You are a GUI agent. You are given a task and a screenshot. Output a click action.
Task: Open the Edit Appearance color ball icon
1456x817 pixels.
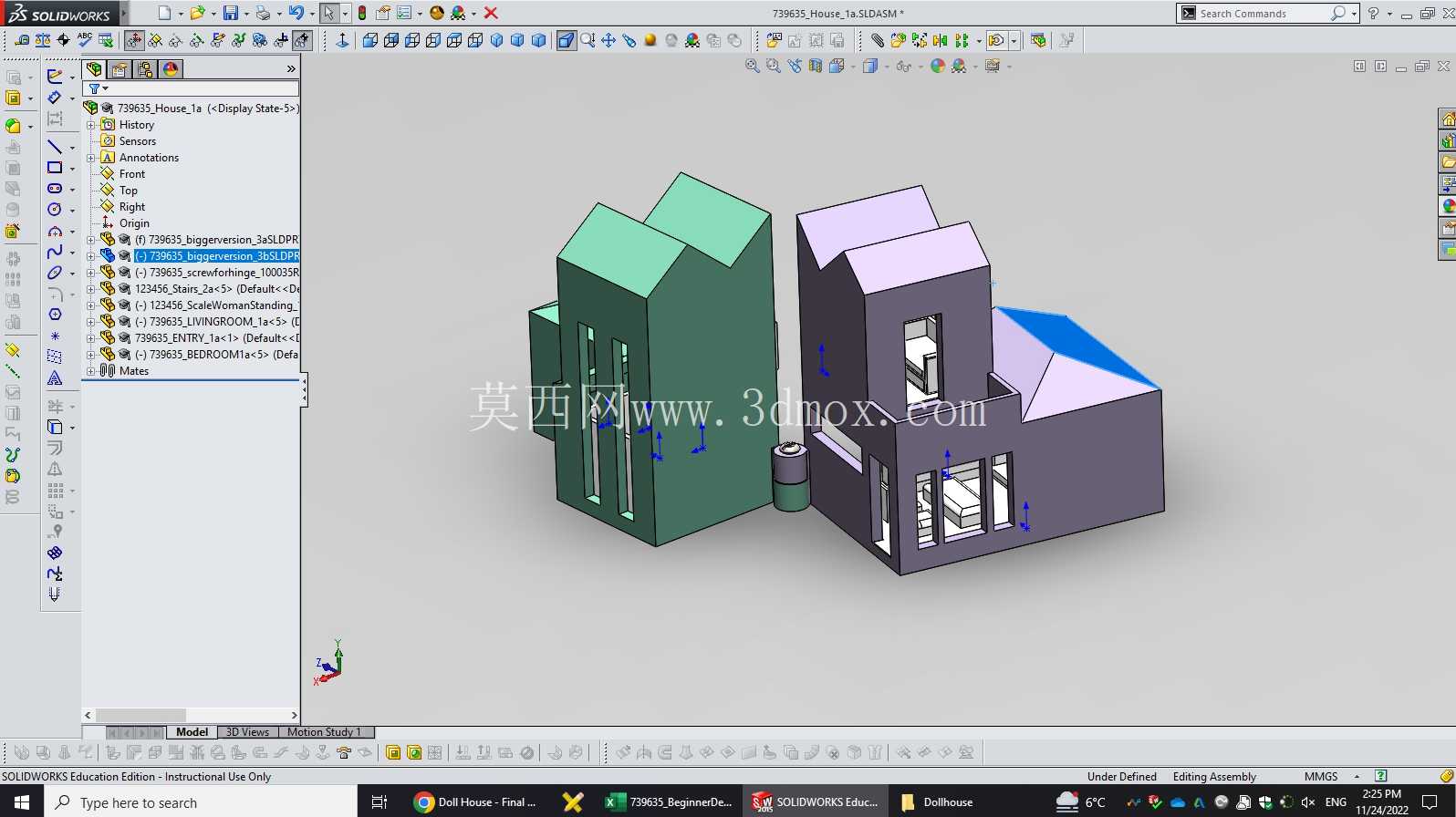(x=938, y=67)
